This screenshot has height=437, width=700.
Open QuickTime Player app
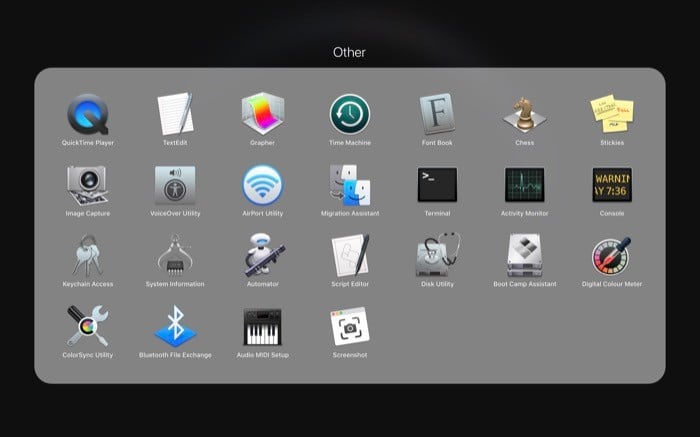coord(88,115)
